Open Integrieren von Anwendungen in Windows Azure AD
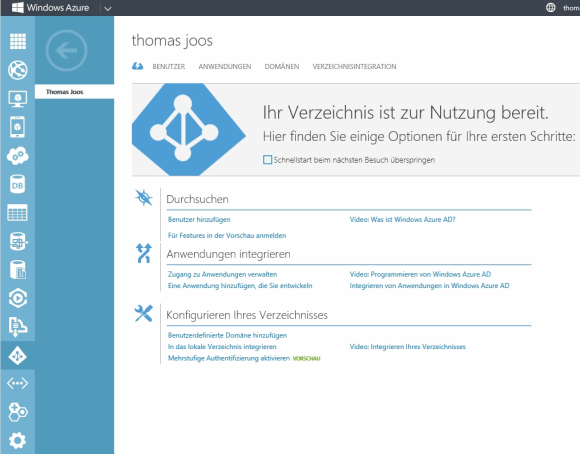This screenshot has height=454, width=580. point(429,286)
